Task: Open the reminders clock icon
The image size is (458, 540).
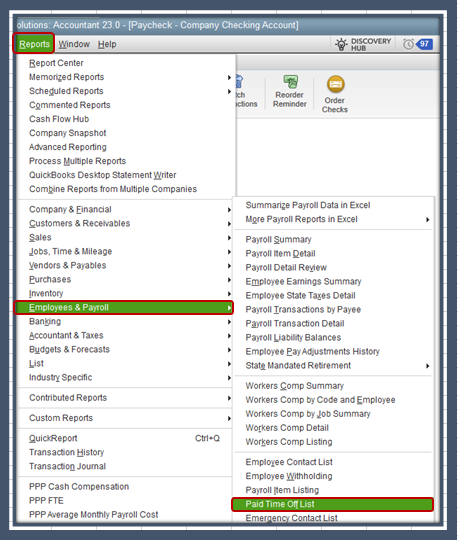Action: (408, 44)
